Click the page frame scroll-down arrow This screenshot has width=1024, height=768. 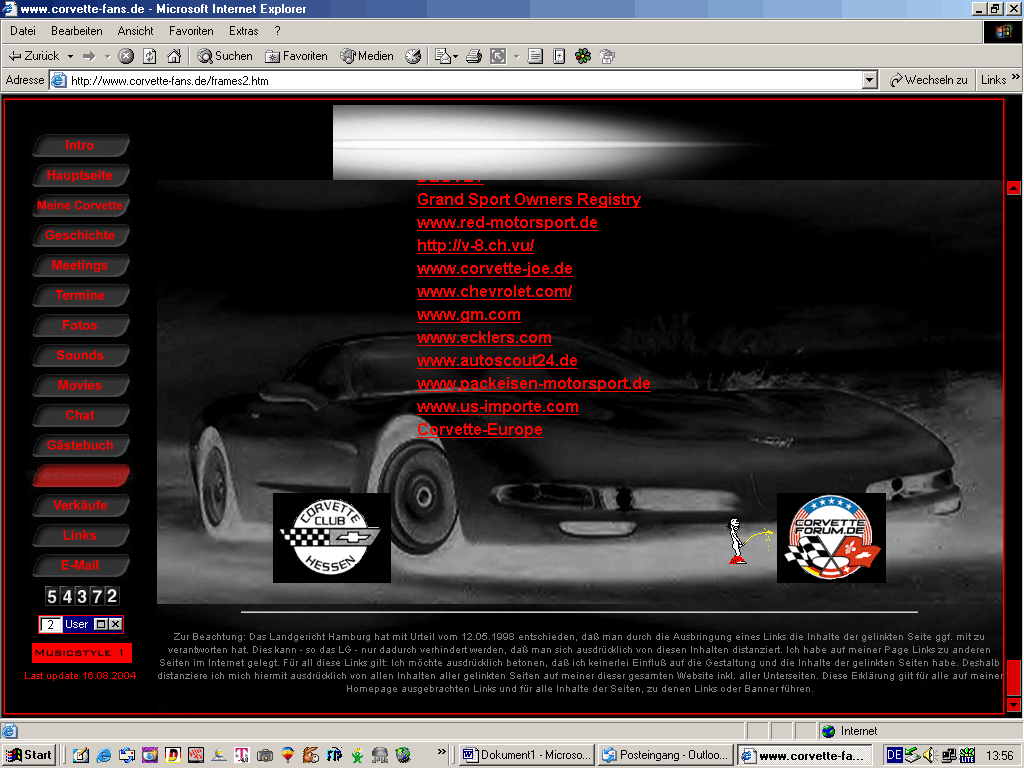(1013, 705)
